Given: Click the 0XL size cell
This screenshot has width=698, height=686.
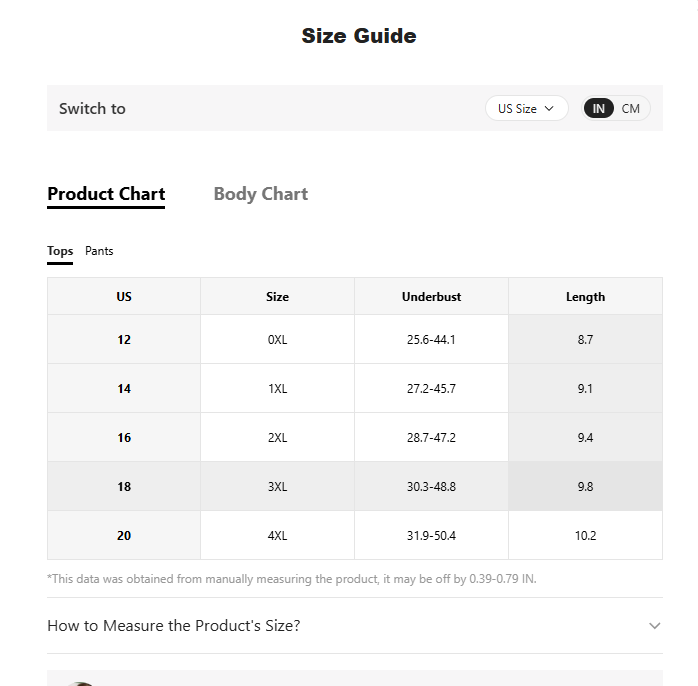Looking at the screenshot, I should (277, 339).
